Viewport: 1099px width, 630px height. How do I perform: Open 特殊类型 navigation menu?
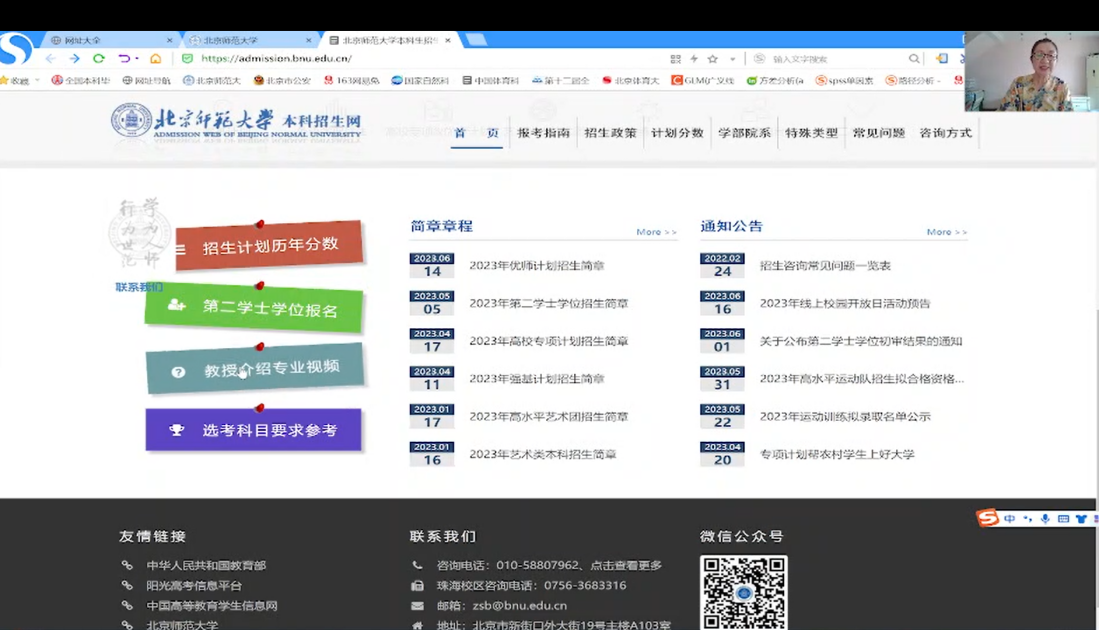tap(812, 132)
